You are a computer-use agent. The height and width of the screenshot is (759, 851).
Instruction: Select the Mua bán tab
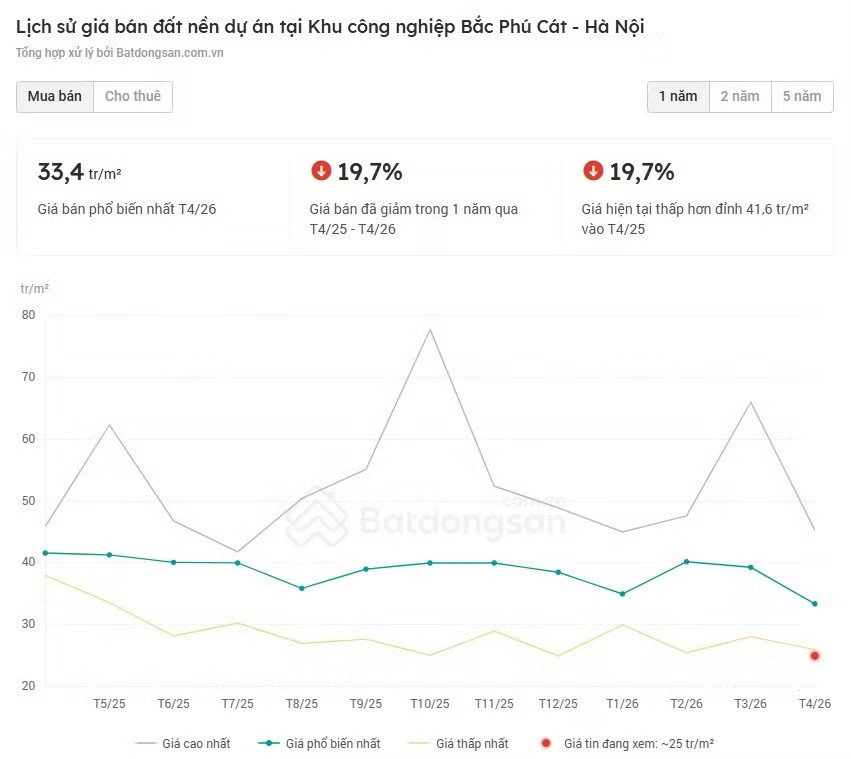click(x=55, y=97)
